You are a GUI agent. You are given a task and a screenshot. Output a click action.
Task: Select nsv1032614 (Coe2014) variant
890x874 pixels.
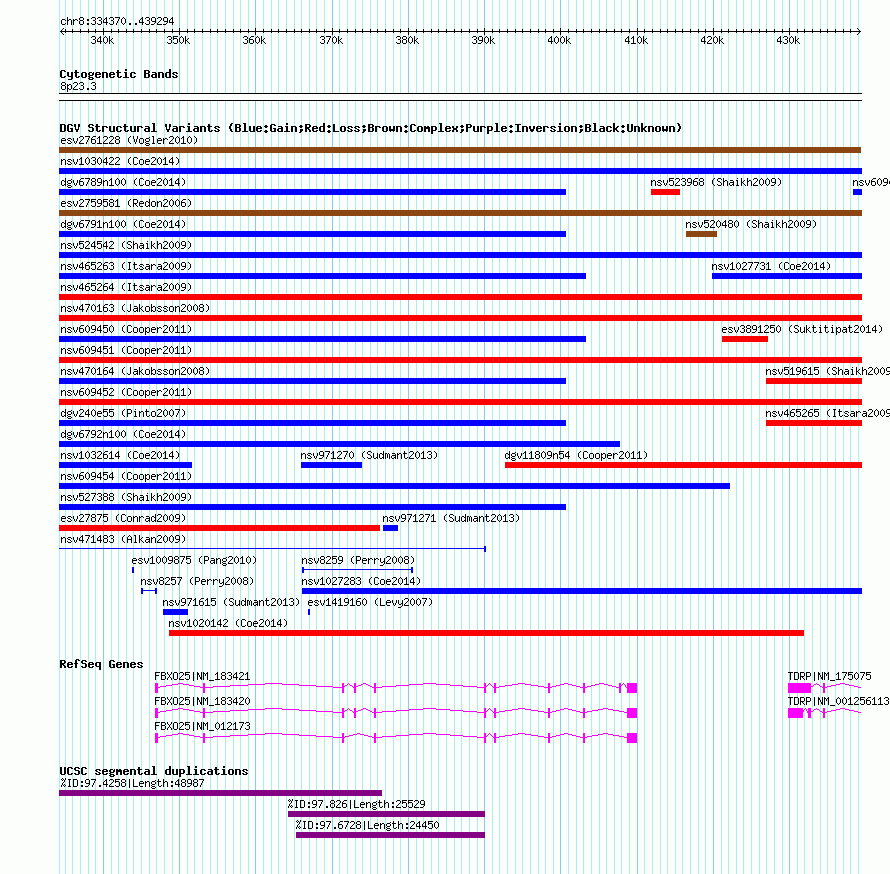[125, 465]
